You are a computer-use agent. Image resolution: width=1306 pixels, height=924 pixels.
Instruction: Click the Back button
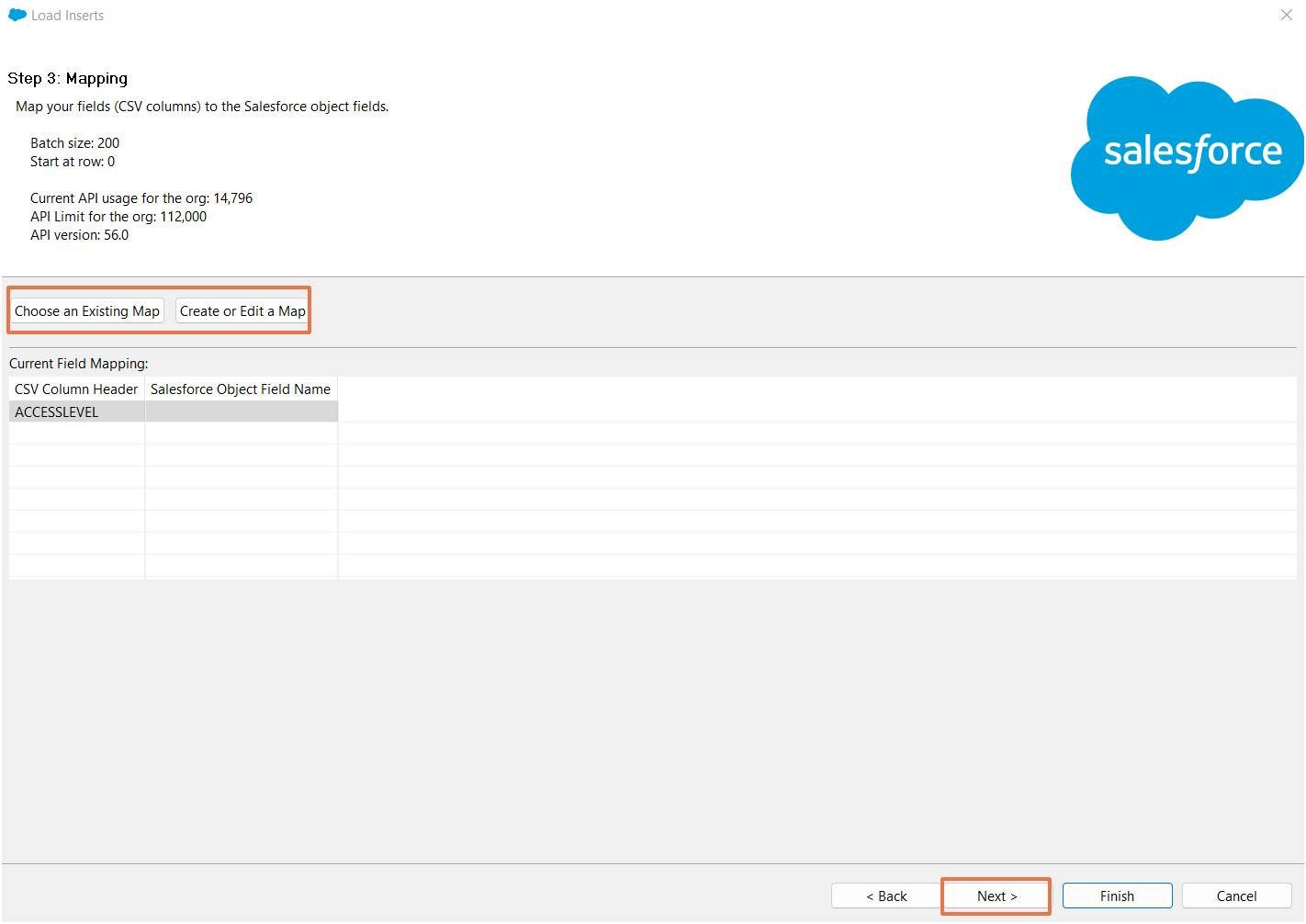point(885,896)
